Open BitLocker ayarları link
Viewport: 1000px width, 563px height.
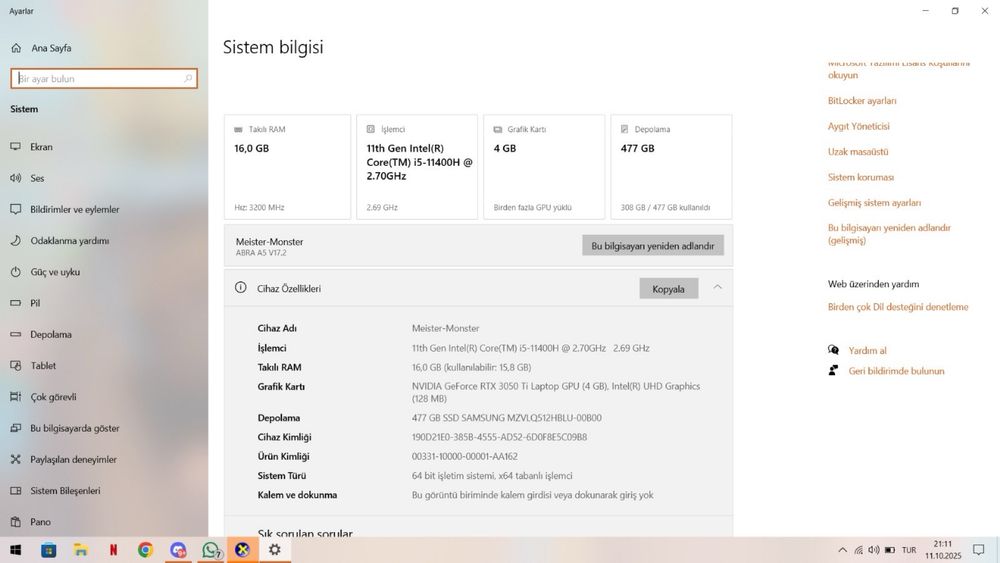point(862,101)
